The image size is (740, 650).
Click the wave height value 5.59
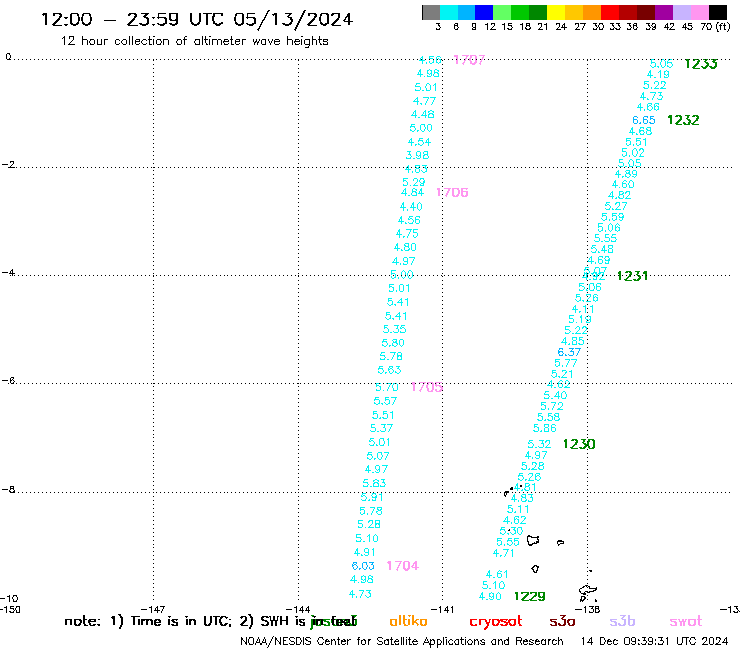(x=613, y=217)
